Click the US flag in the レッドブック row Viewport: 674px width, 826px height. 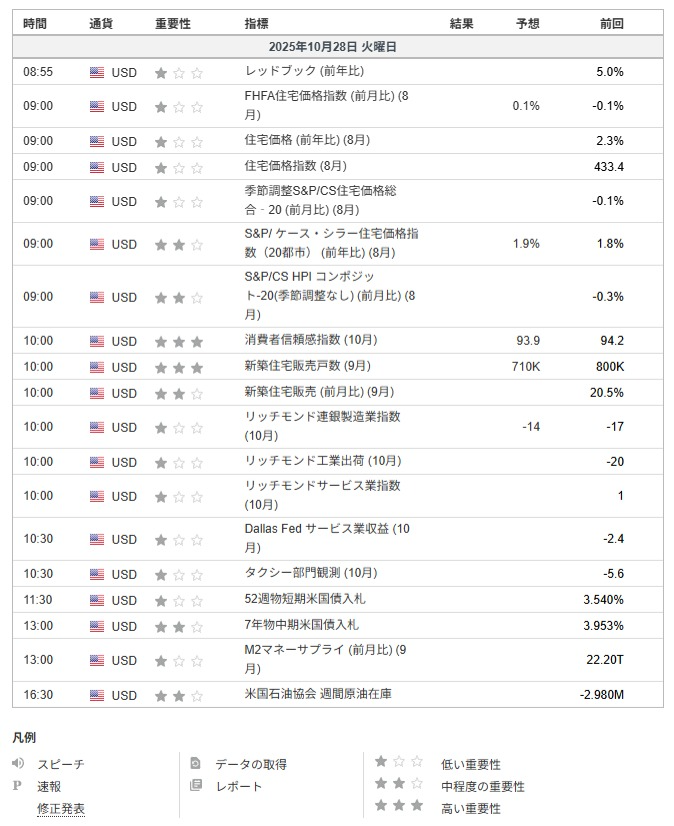(x=96, y=72)
